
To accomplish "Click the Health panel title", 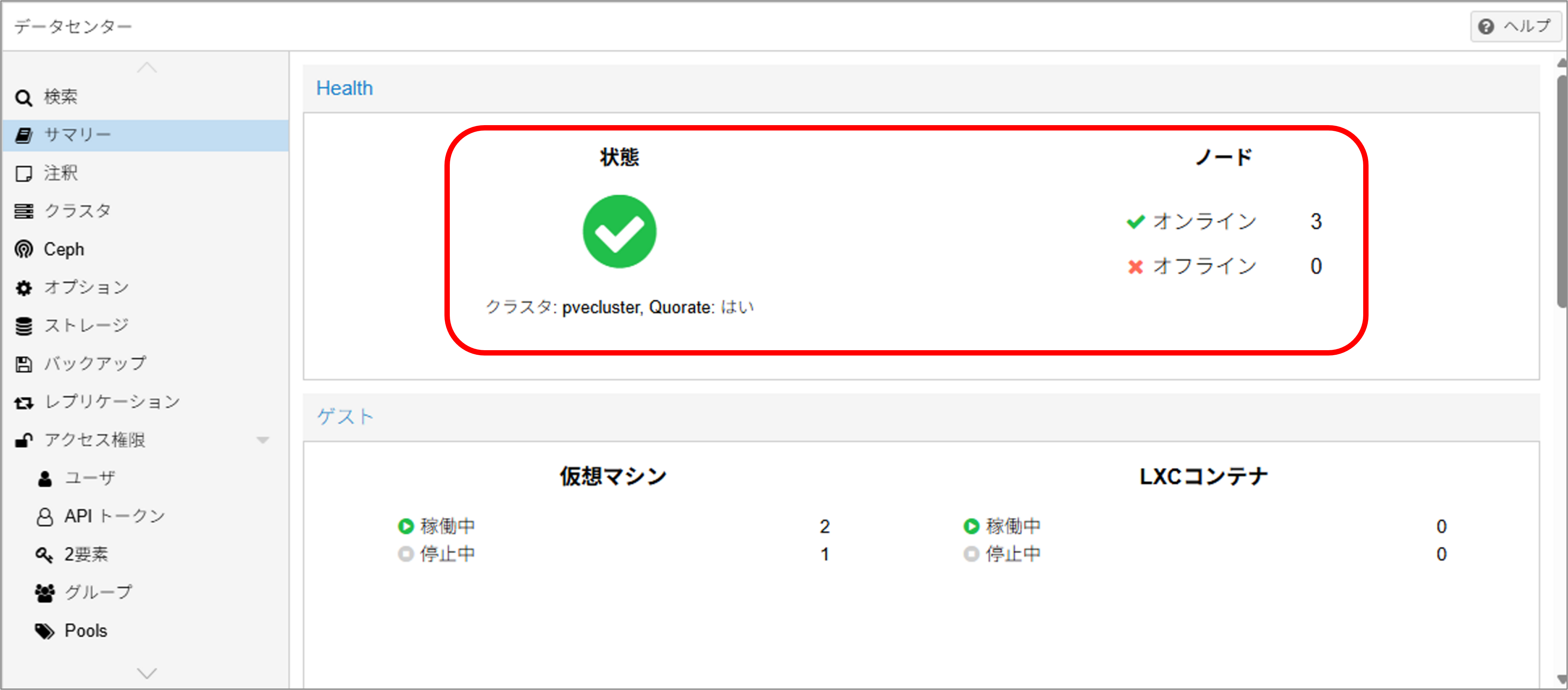I will tap(344, 88).
